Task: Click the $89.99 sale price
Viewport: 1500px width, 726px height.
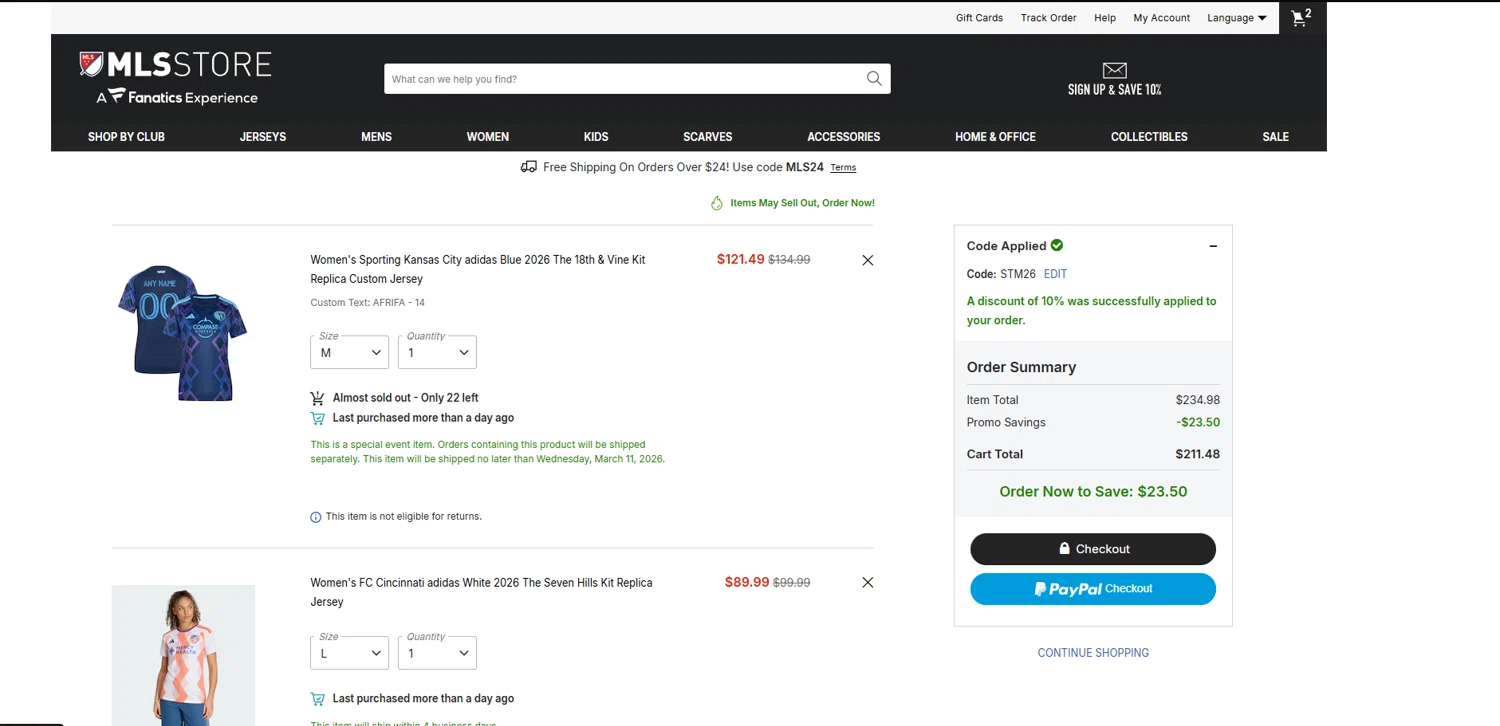Action: pyautogui.click(x=747, y=582)
